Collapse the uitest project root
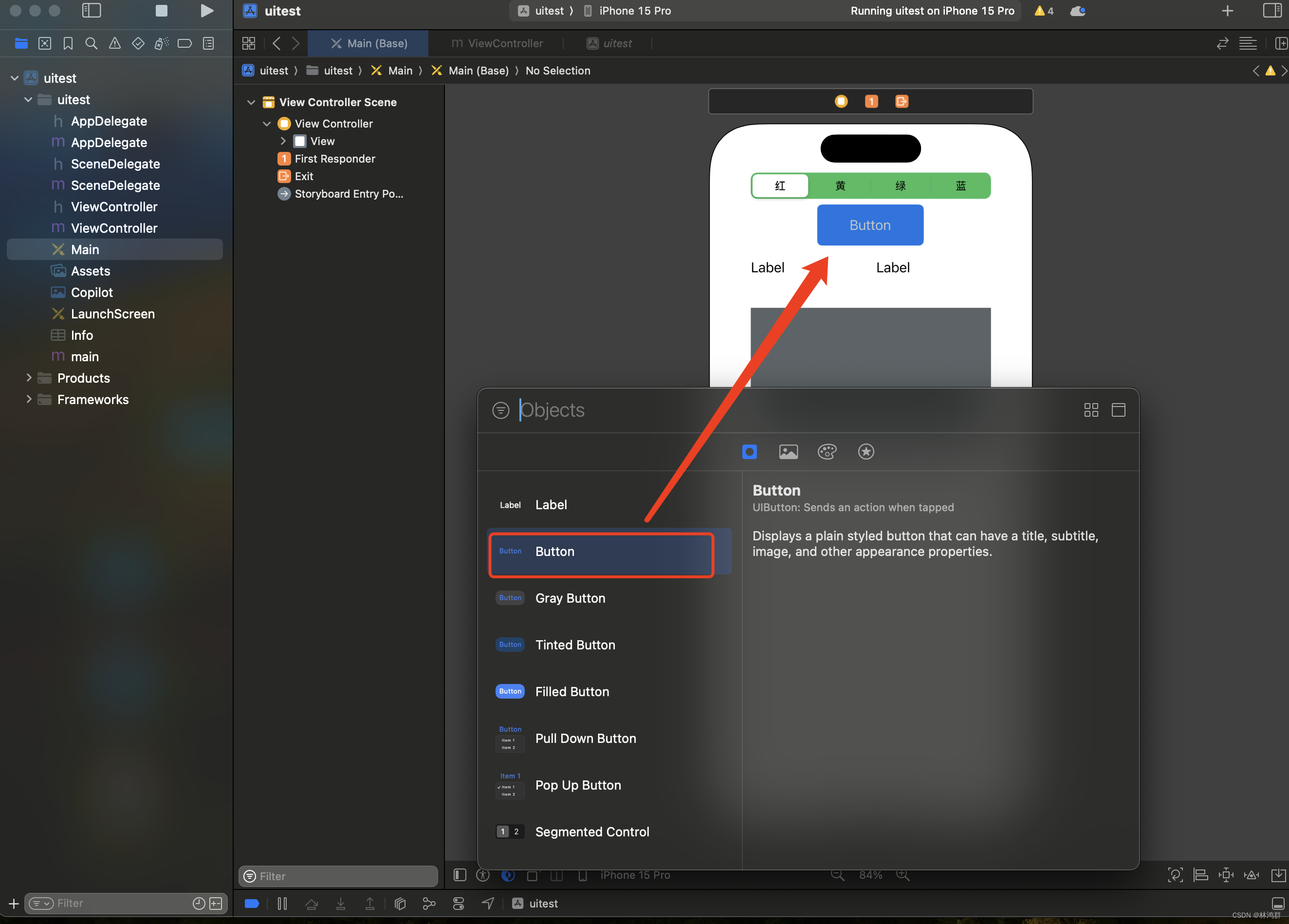Image resolution: width=1289 pixels, height=924 pixels. click(x=15, y=78)
